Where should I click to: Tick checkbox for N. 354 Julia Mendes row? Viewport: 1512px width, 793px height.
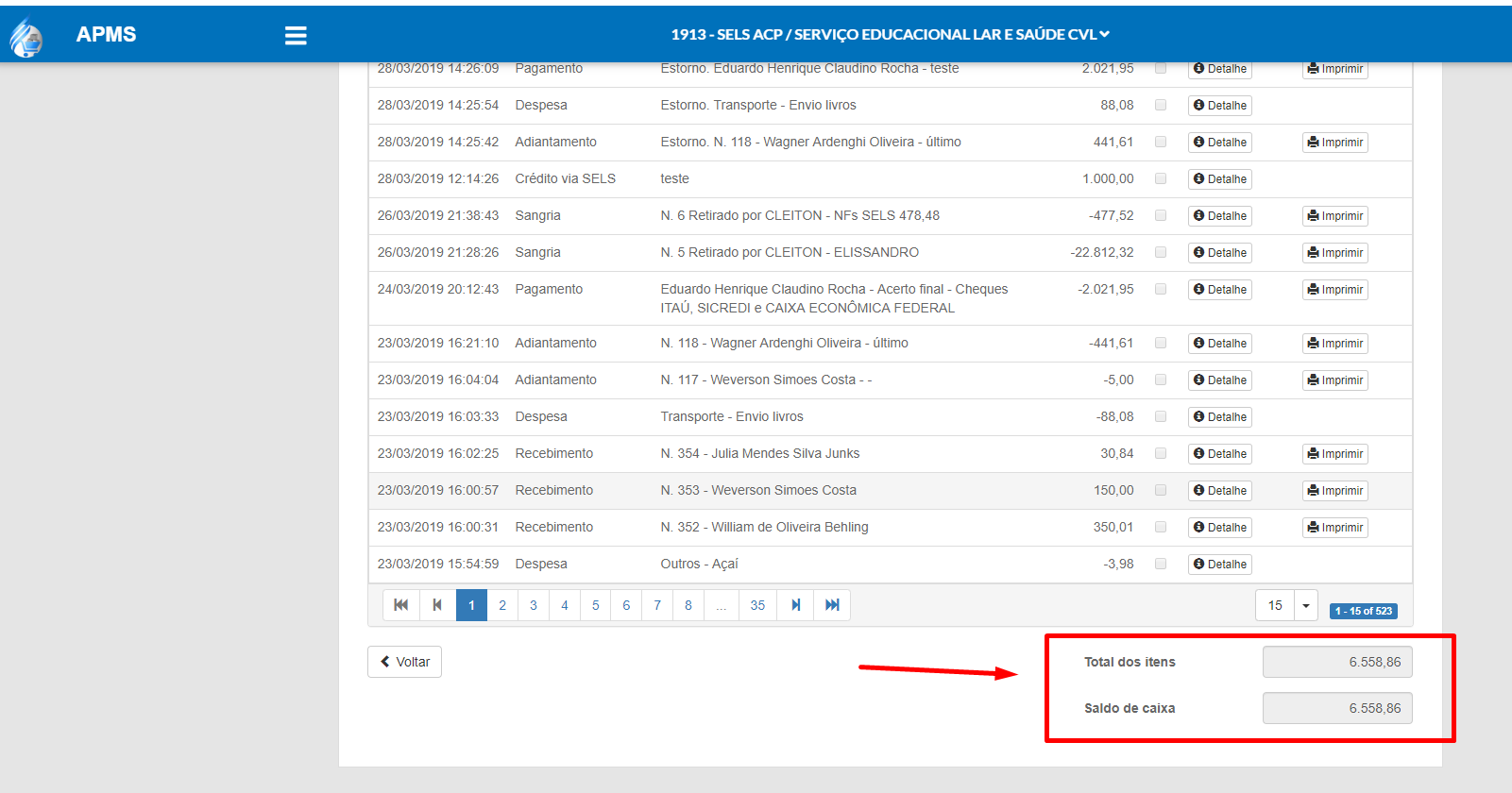[x=1161, y=453]
